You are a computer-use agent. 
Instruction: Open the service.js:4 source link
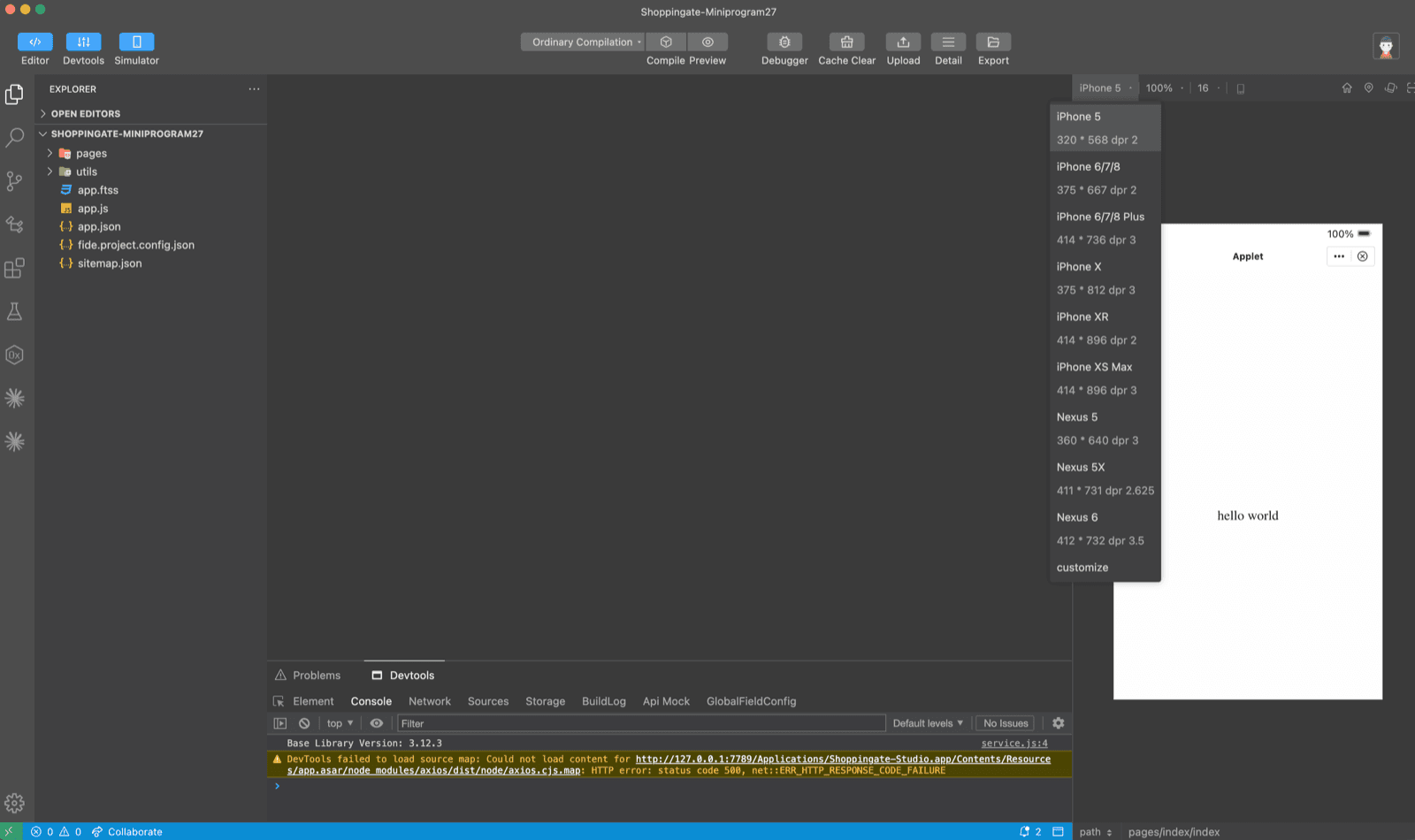(x=1014, y=744)
